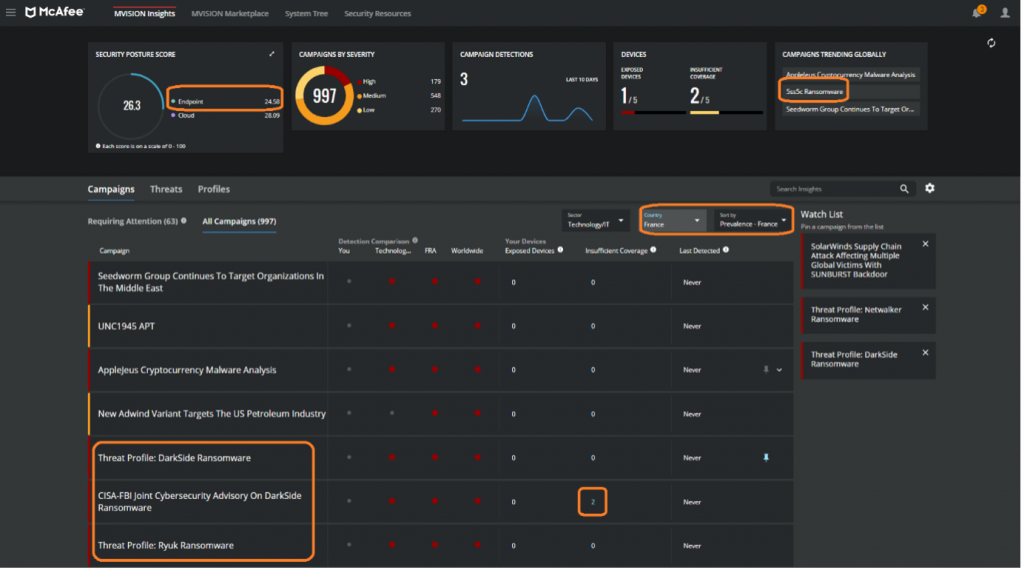Open CISA-FBI Joint Cybersecurity Advisory campaign

[x=200, y=502]
